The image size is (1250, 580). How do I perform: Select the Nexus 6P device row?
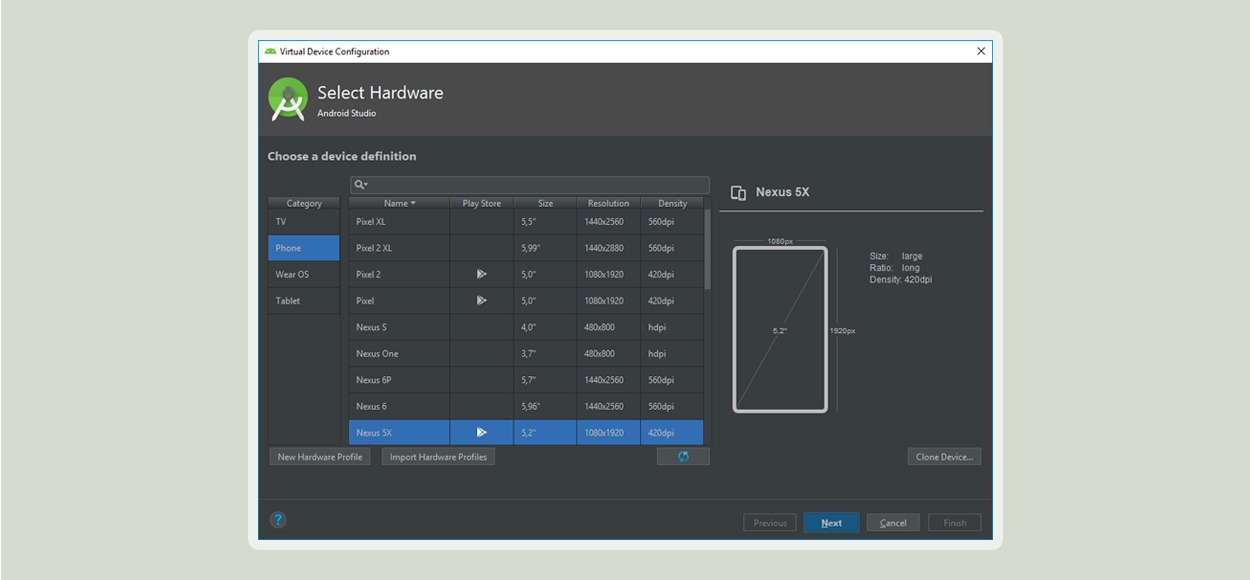click(x=526, y=380)
